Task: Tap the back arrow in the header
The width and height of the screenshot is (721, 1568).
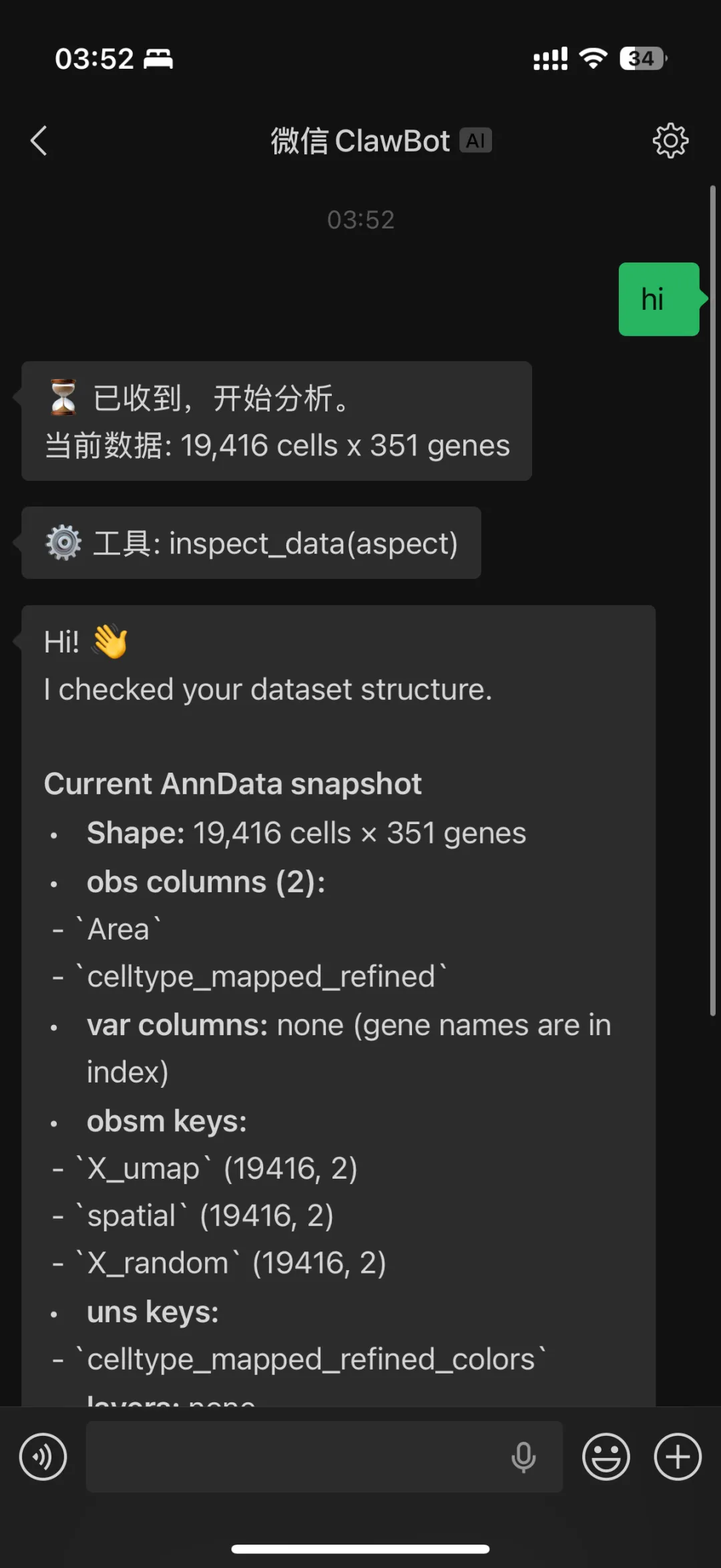Action: (39, 141)
